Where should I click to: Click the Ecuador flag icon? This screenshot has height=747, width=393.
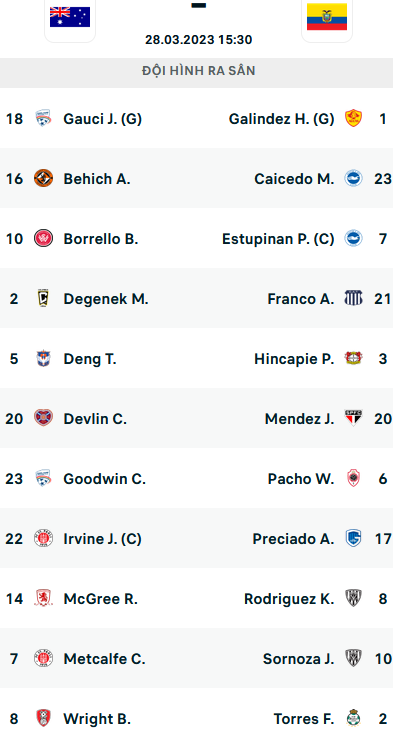pyautogui.click(x=327, y=17)
